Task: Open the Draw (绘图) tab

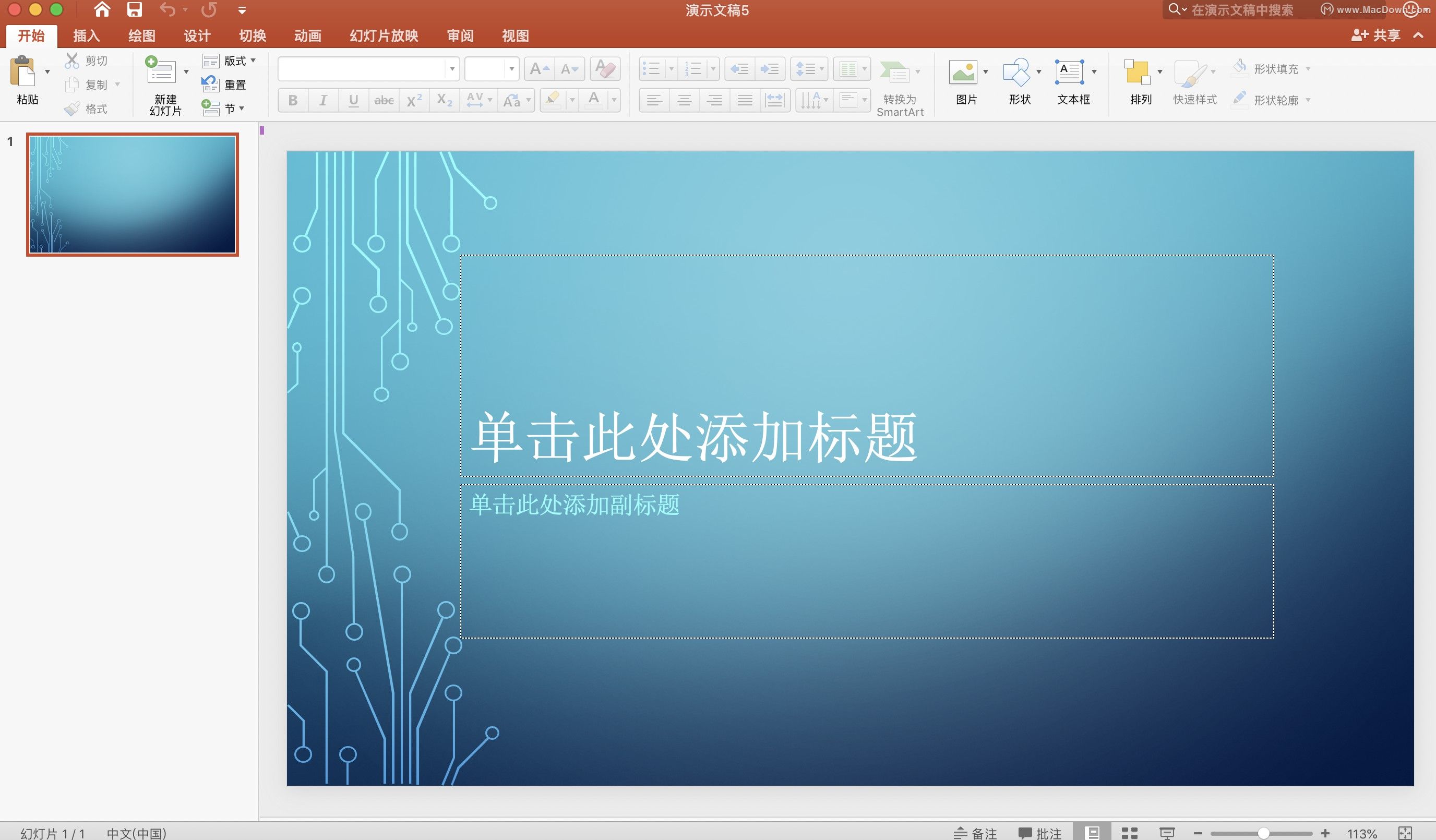Action: tap(141, 36)
